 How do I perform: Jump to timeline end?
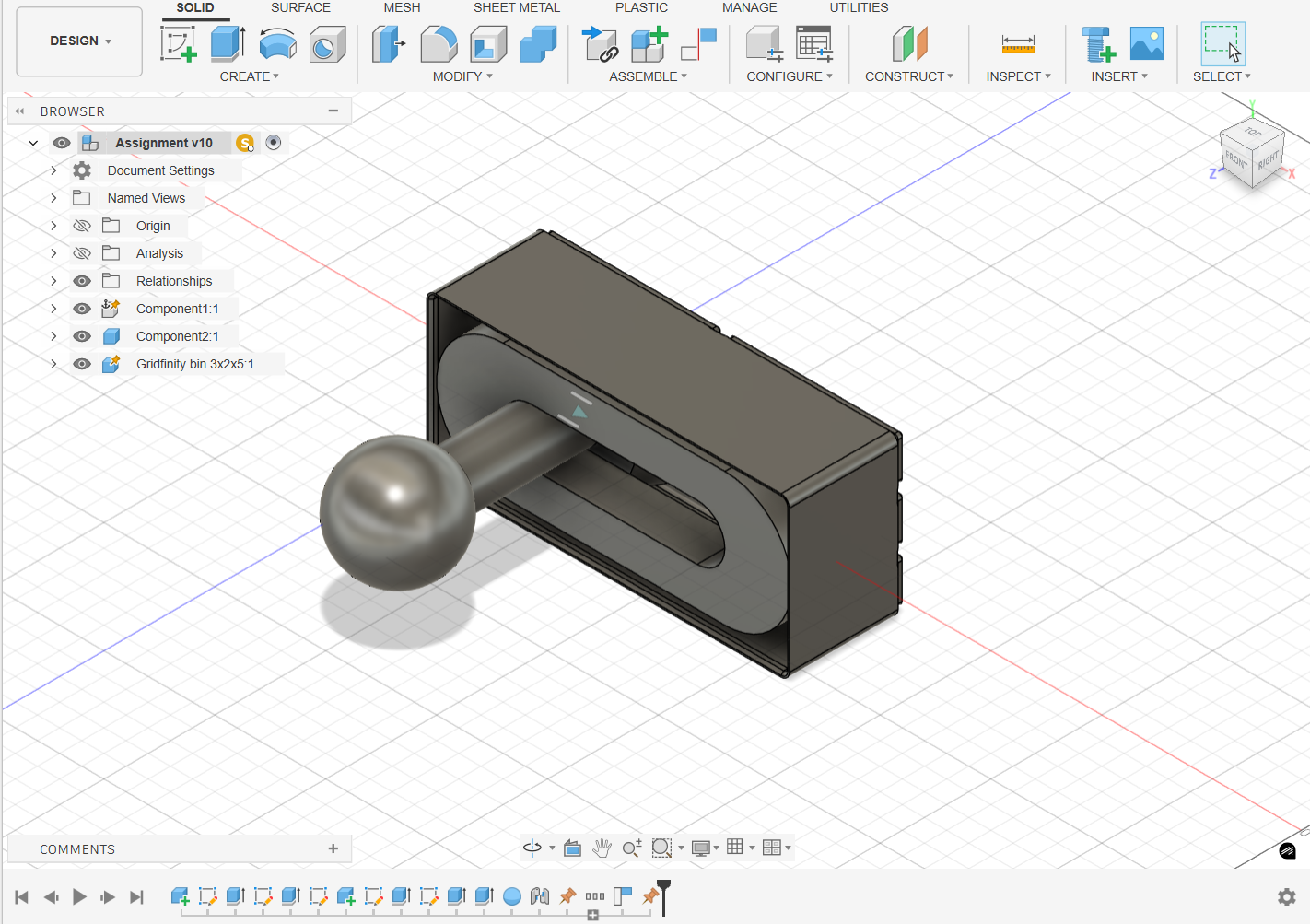point(137,896)
